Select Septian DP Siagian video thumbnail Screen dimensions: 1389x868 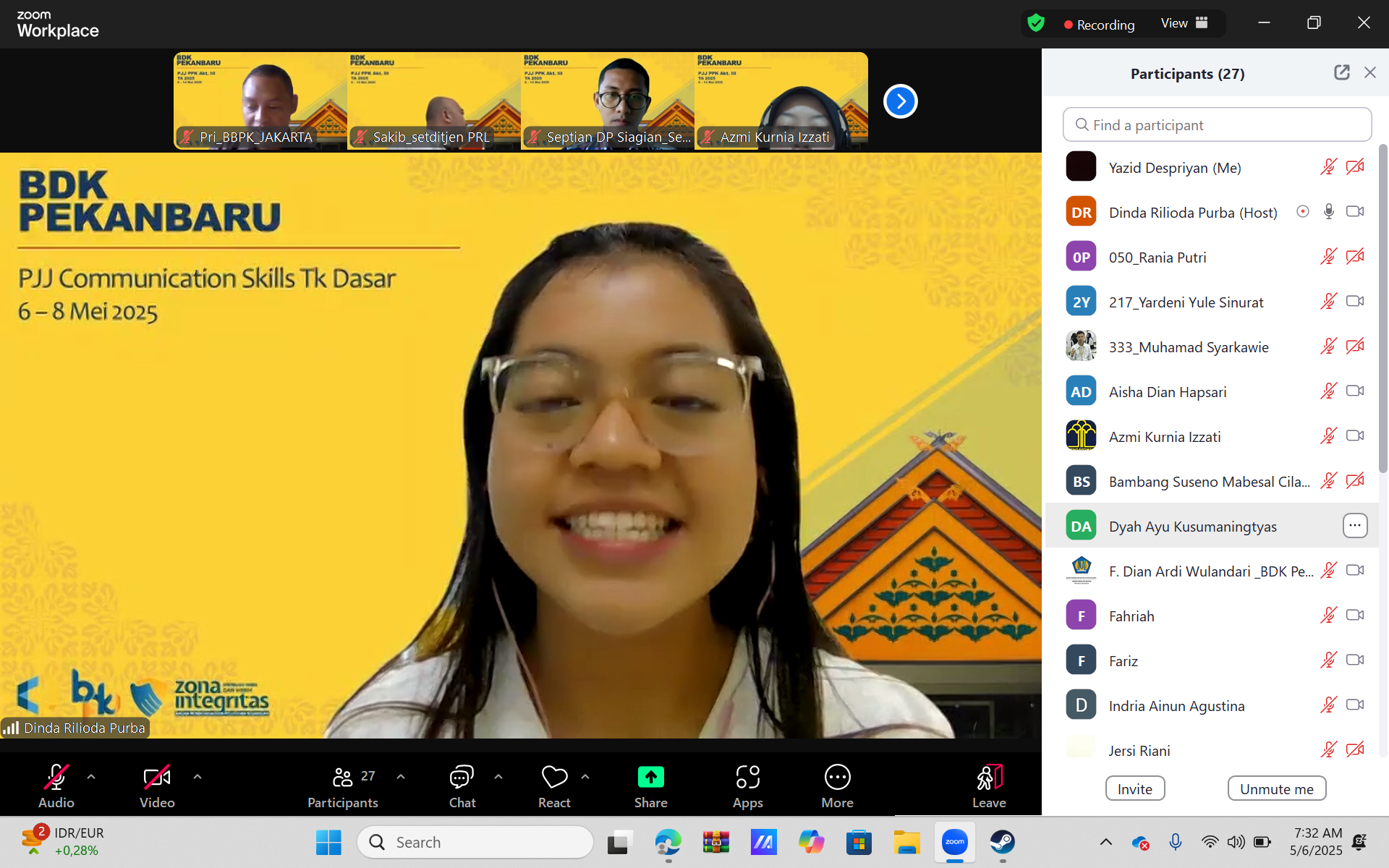coord(608,101)
